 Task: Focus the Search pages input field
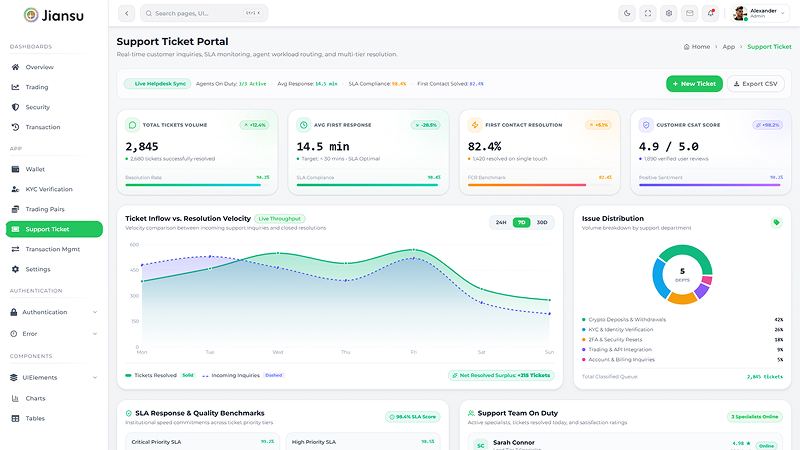[204, 13]
